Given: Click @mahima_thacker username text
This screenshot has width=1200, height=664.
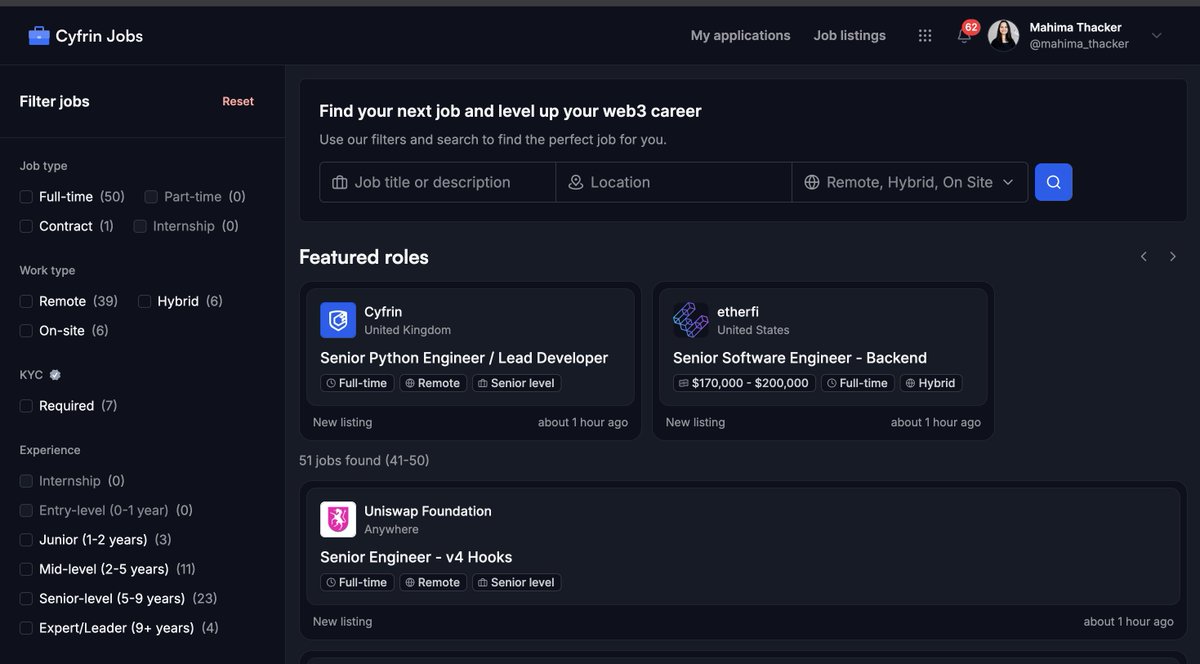Looking at the screenshot, I should 1079,44.
